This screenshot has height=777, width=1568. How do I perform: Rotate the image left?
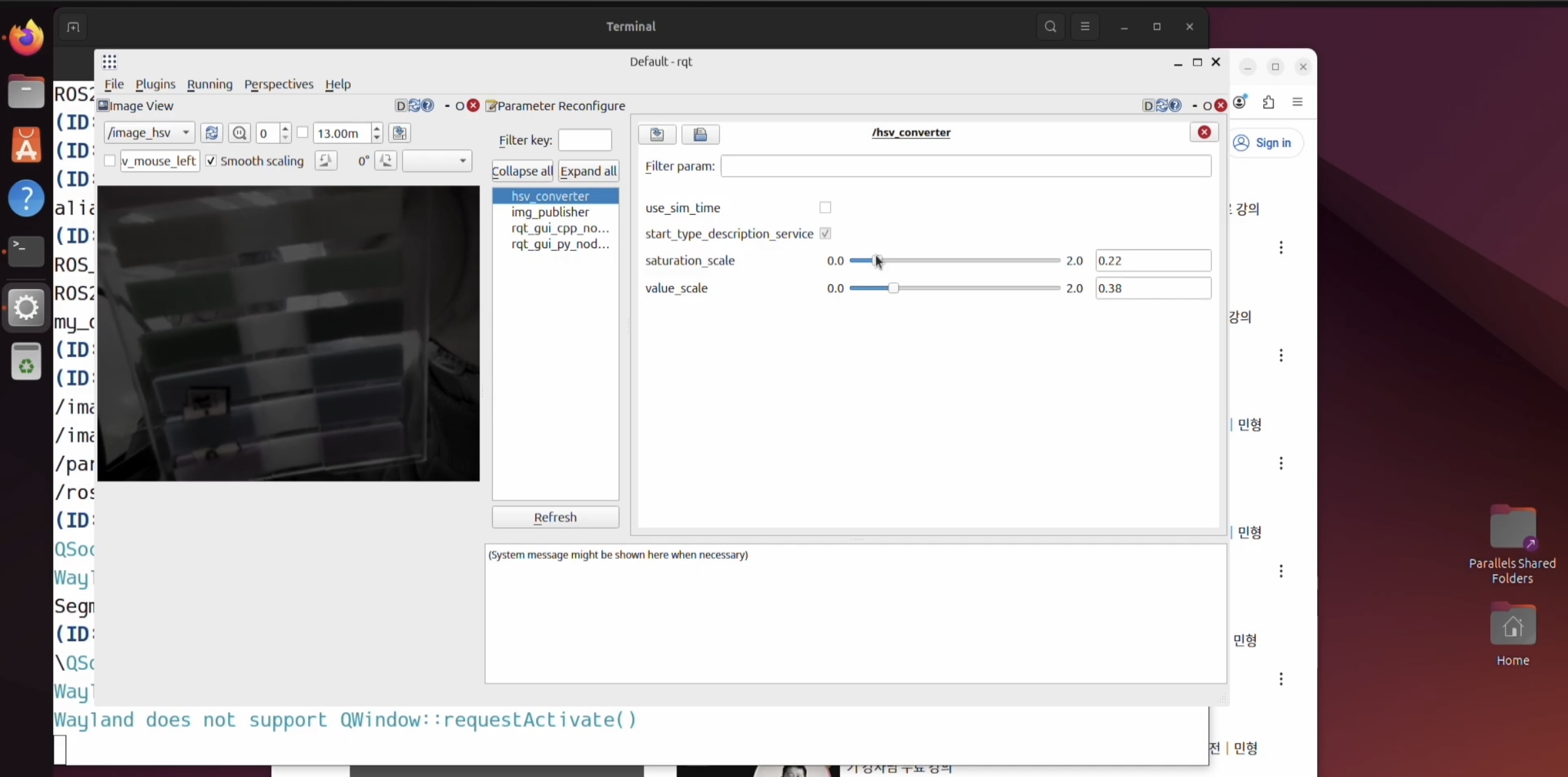tap(325, 161)
